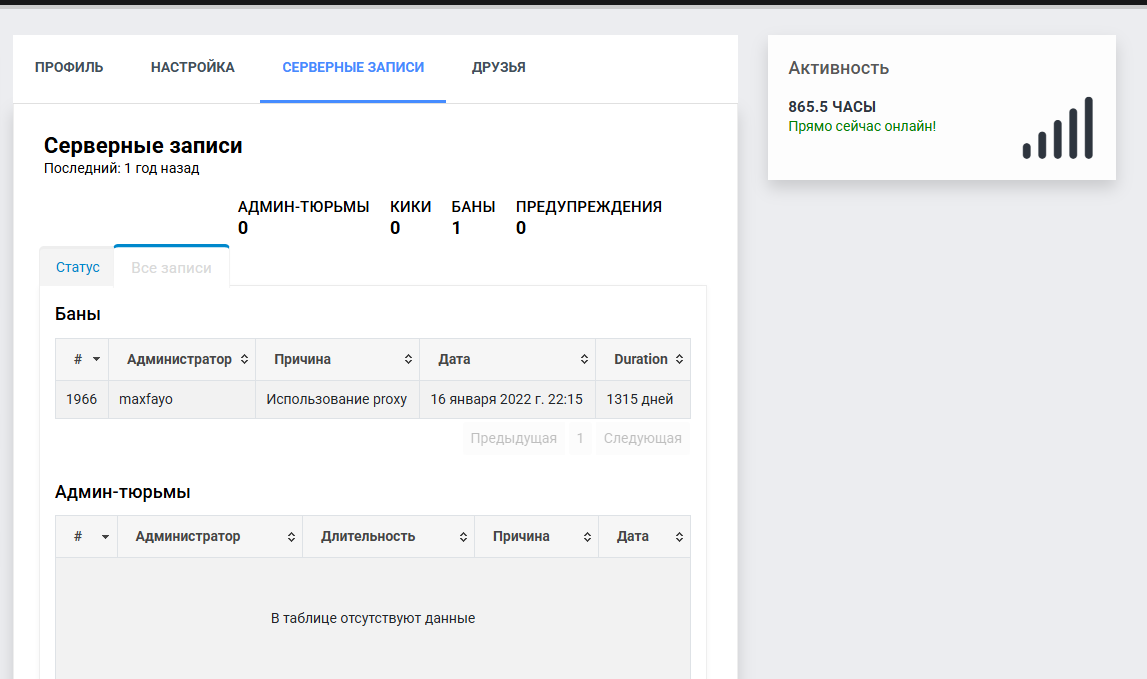
Task: Sort Баны table by Дата sort icon
Action: tap(584, 359)
